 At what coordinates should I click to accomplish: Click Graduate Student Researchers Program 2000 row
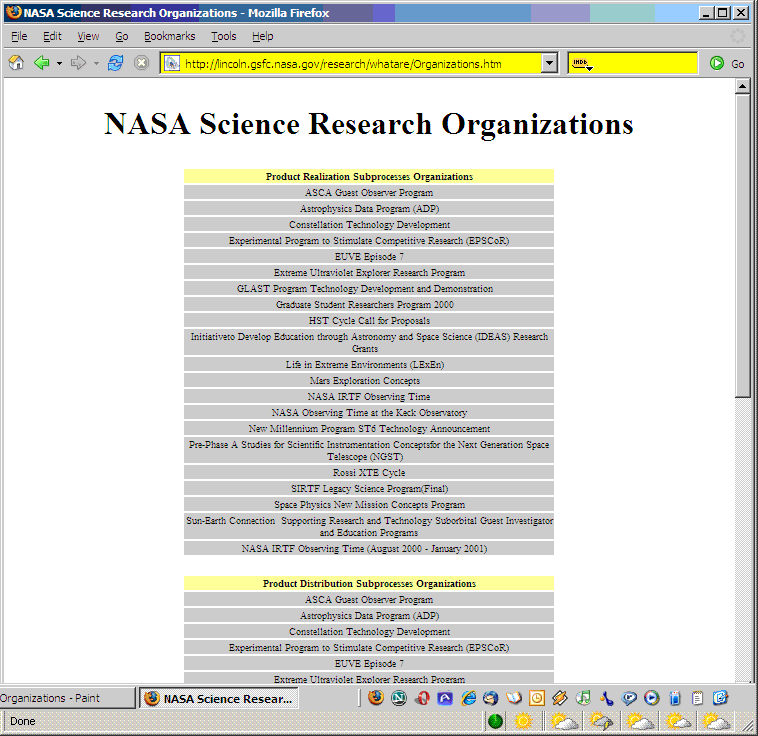tap(369, 305)
